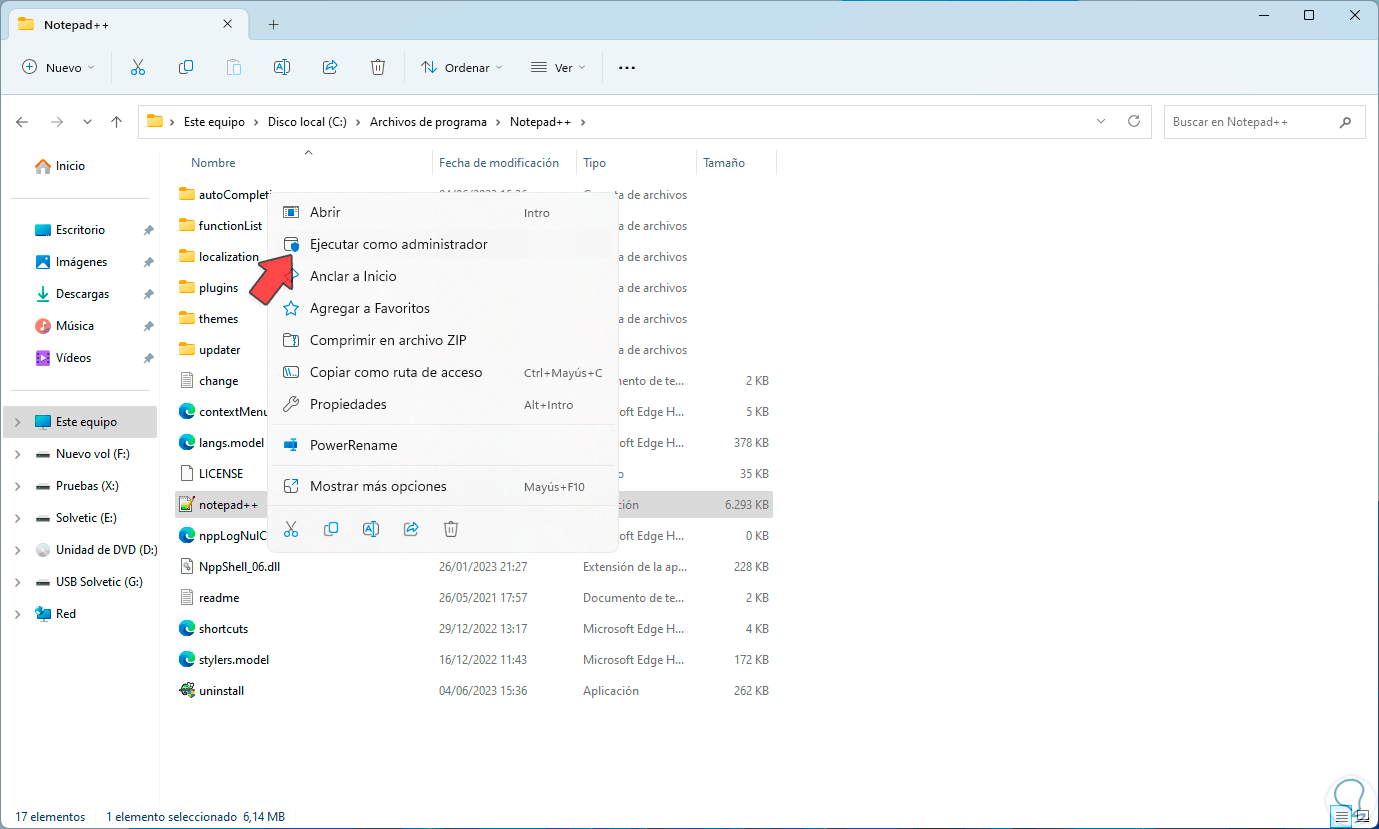Open recent locations dropdown next to forward arrow
Viewport: 1379px width, 829px height.
87,122
